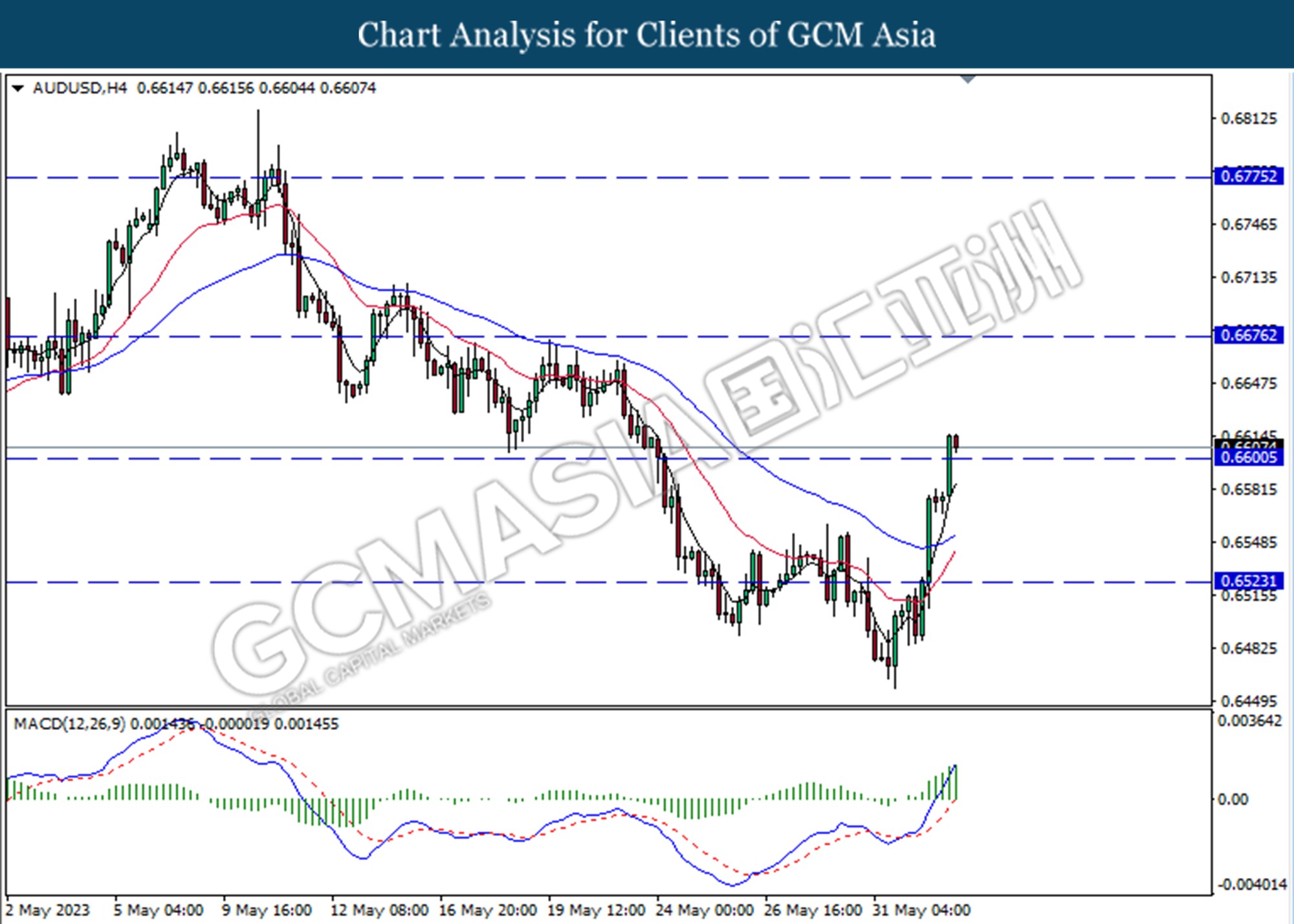Click the Chart Analysis for Clients of GCM Asia heading
Image resolution: width=1294 pixels, height=924 pixels.
coord(647,34)
